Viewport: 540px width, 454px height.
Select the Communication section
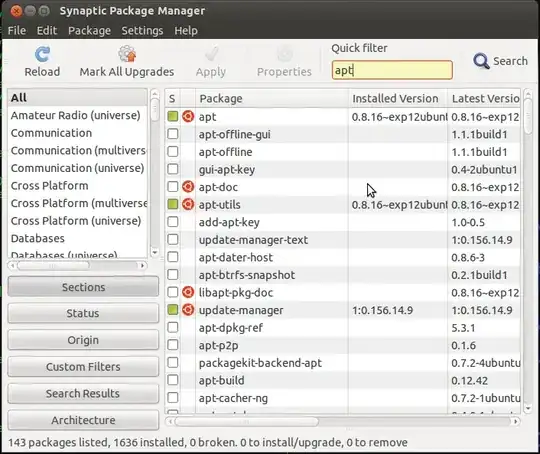click(77, 133)
